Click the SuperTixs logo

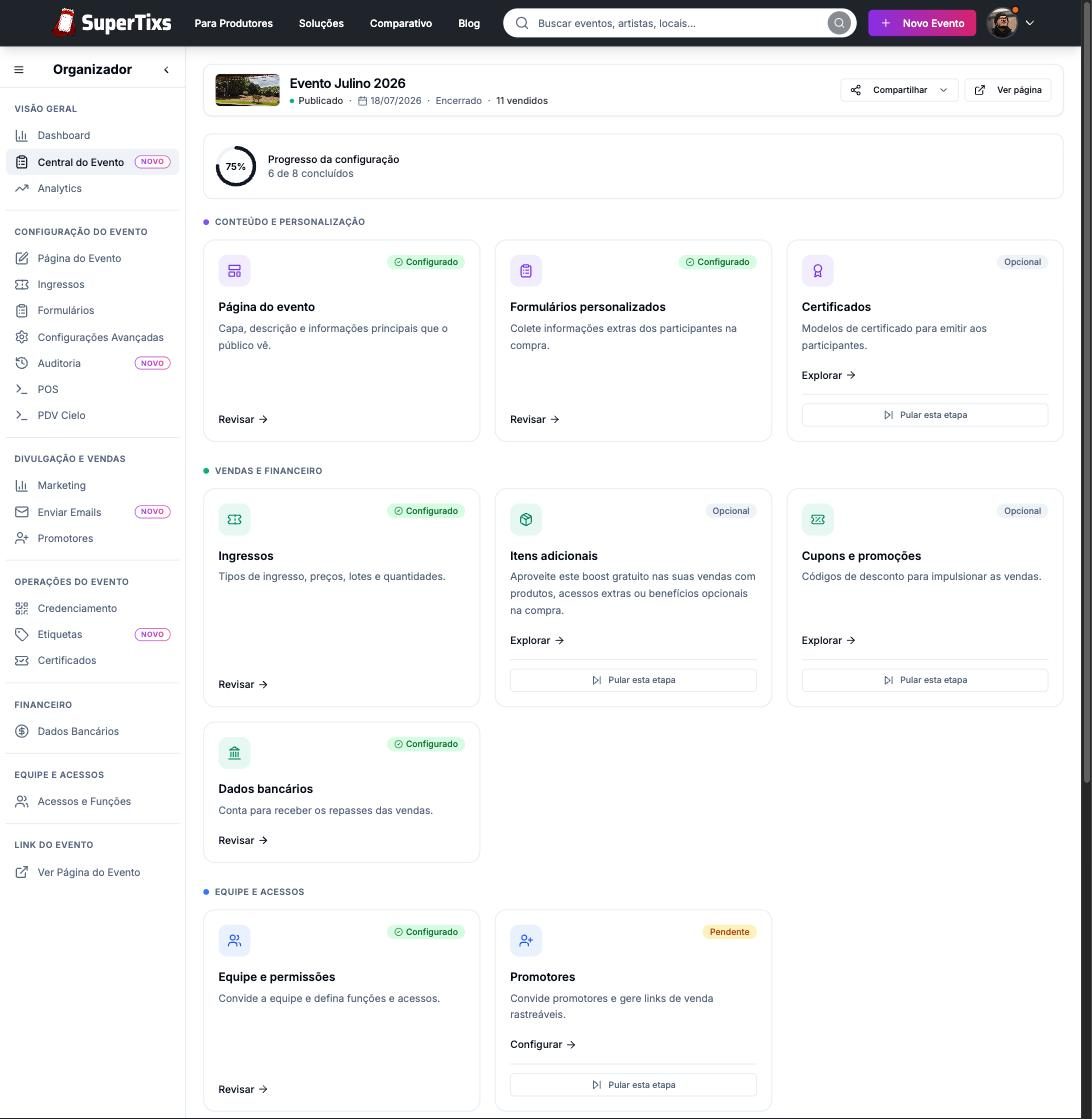pyautogui.click(x=112, y=23)
